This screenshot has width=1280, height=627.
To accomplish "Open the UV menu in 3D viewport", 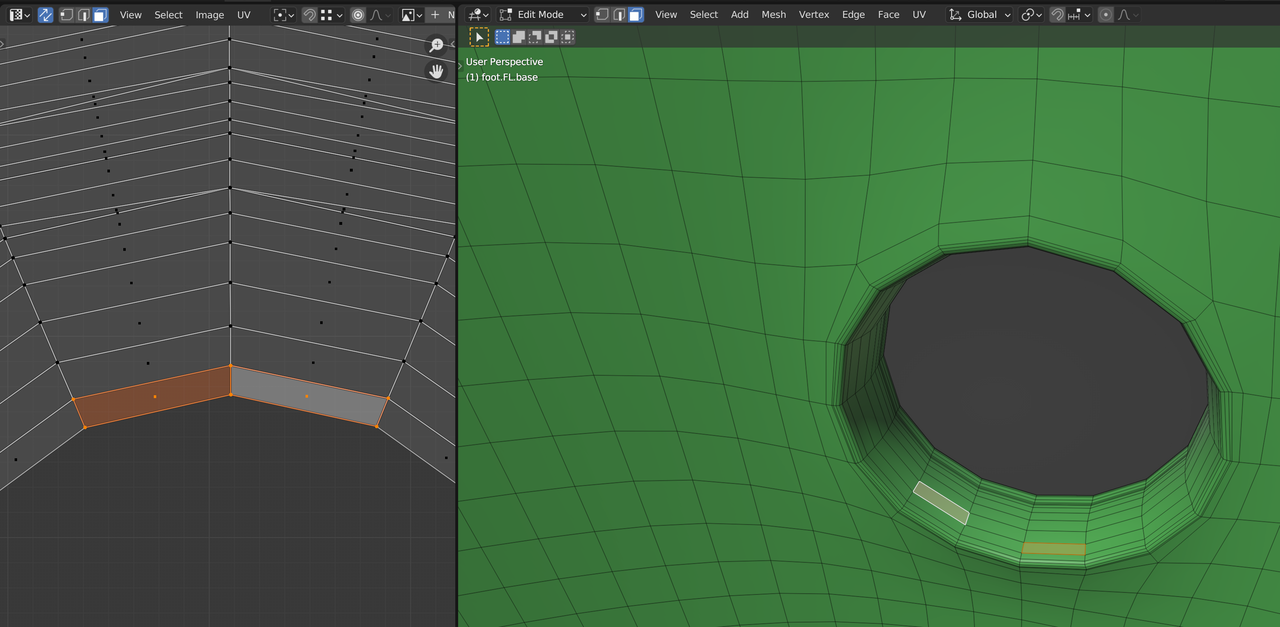I will pyautogui.click(x=919, y=15).
